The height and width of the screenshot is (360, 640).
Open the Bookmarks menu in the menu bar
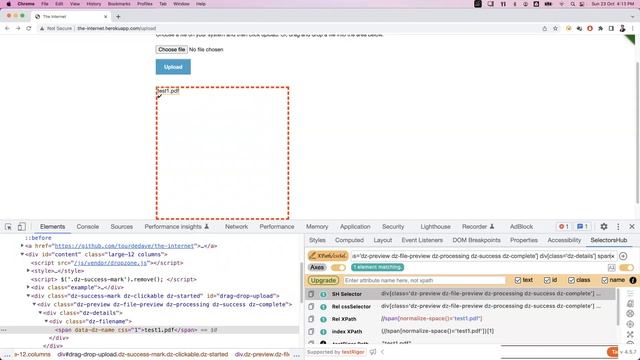[119, 4]
